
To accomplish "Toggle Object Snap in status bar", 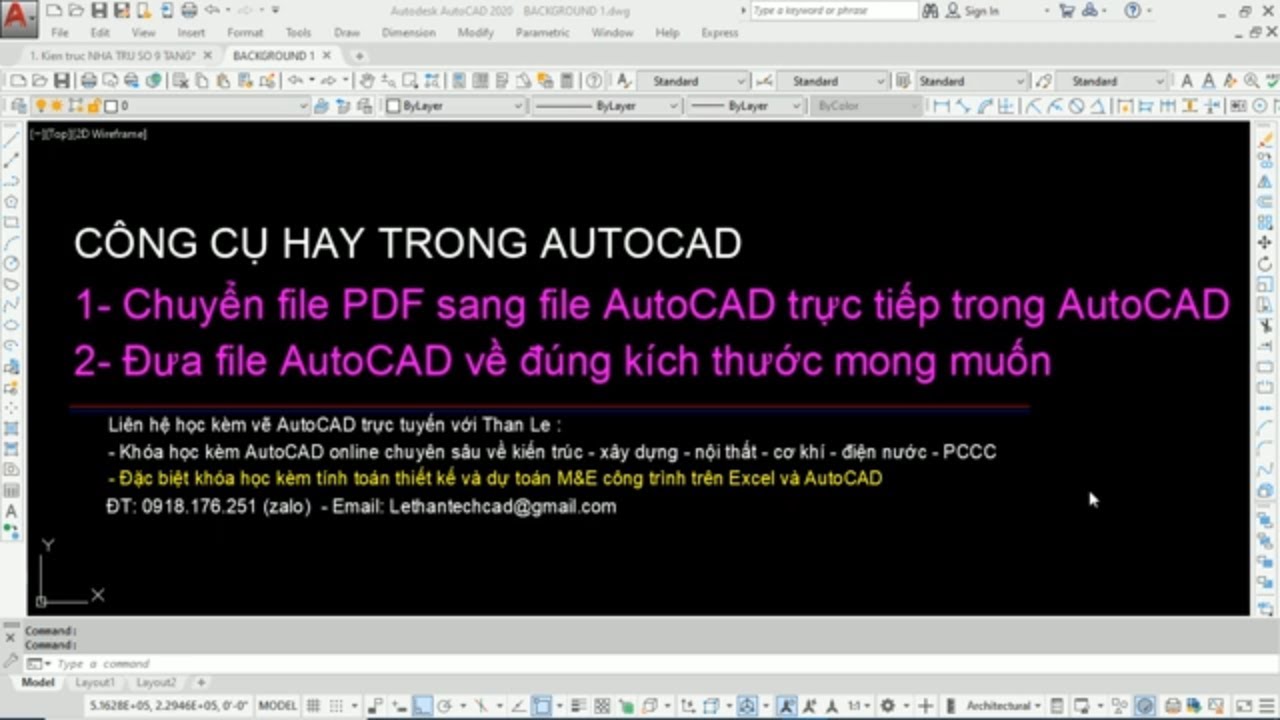I will click(x=541, y=706).
